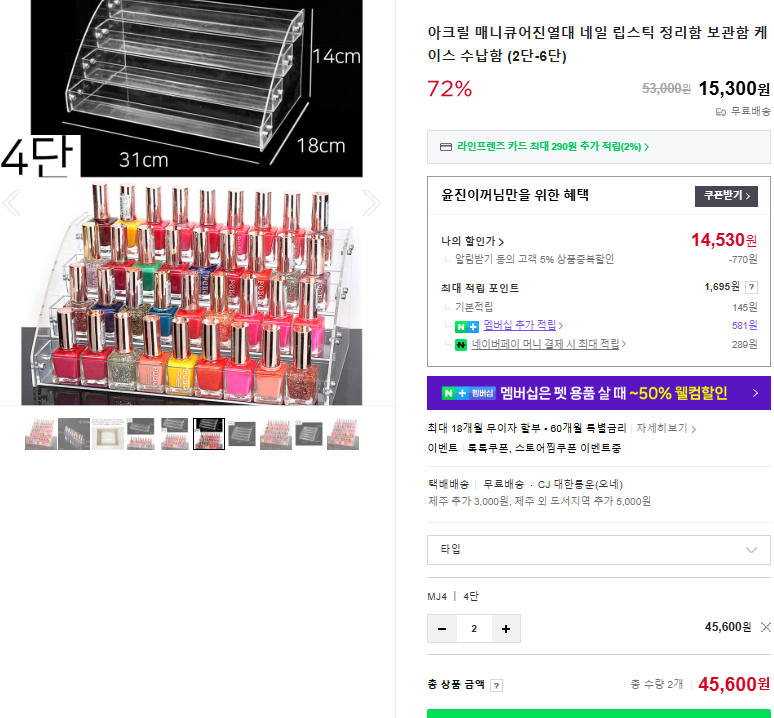The image size is (774, 718).
Task: Show next product image with right arrow
Action: pos(372,203)
